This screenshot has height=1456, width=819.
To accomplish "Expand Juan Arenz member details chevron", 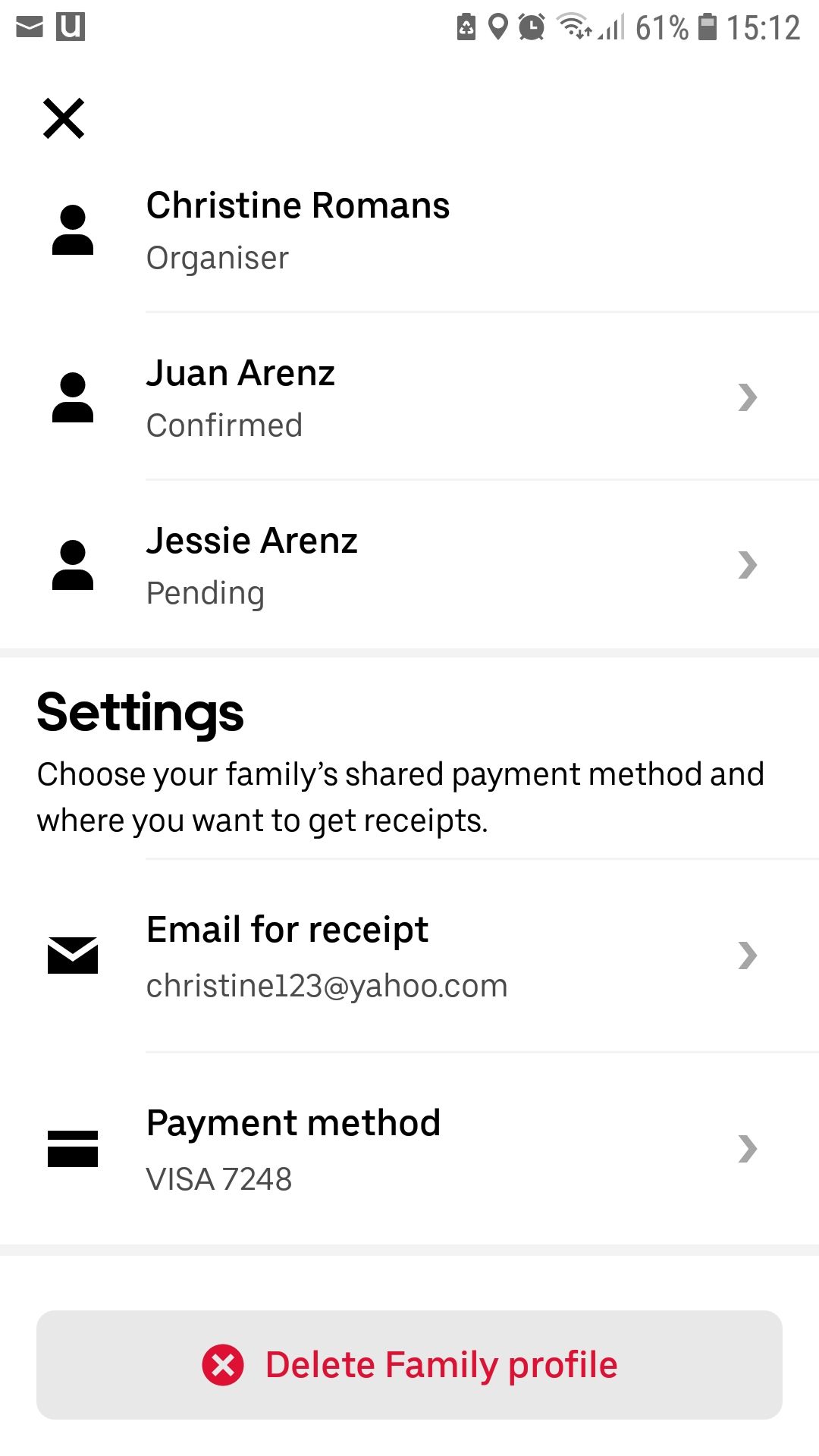I will 748,397.
